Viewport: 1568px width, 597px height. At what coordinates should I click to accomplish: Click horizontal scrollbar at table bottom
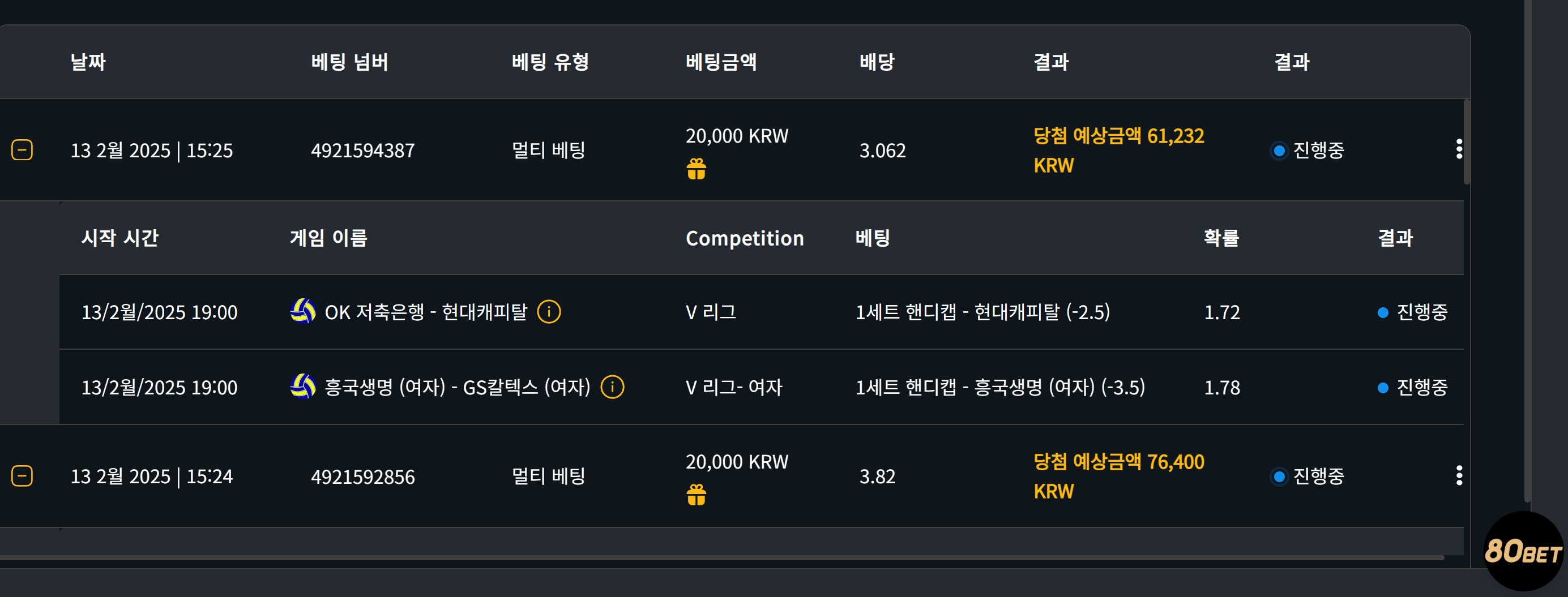(722, 557)
